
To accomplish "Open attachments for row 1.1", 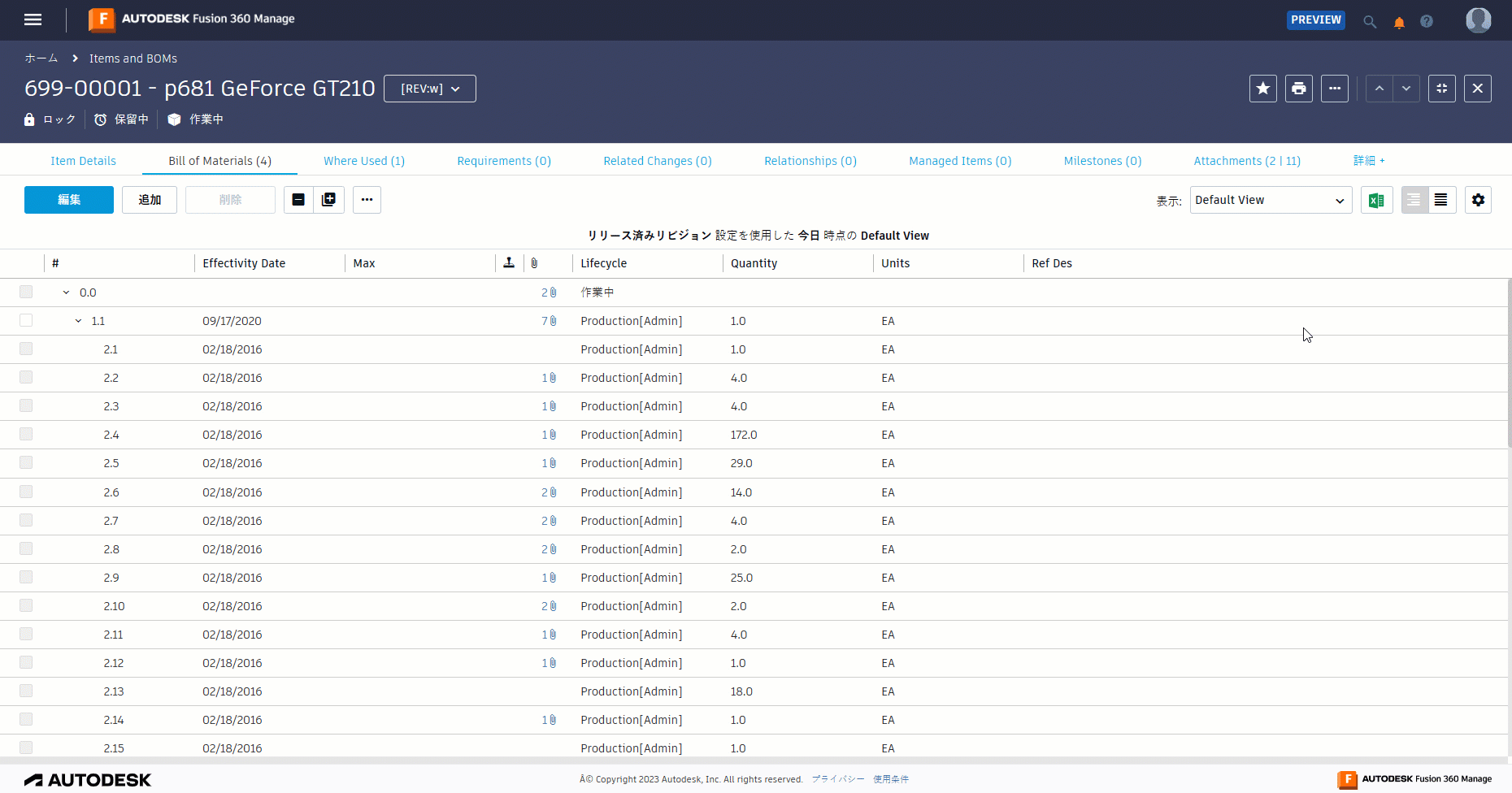I will pyautogui.click(x=550, y=321).
